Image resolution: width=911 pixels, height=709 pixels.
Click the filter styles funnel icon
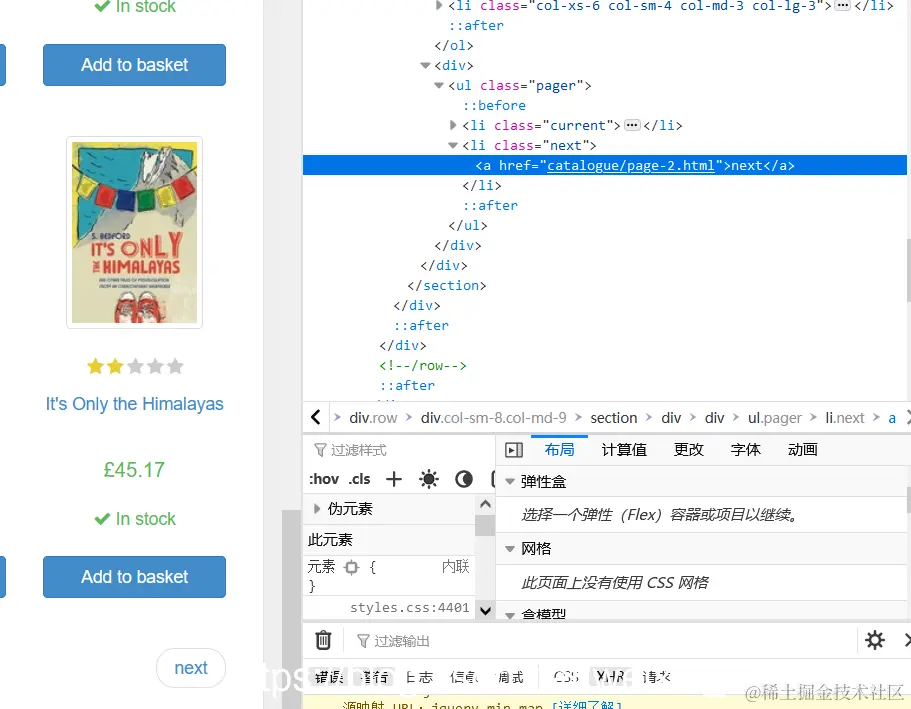point(322,449)
